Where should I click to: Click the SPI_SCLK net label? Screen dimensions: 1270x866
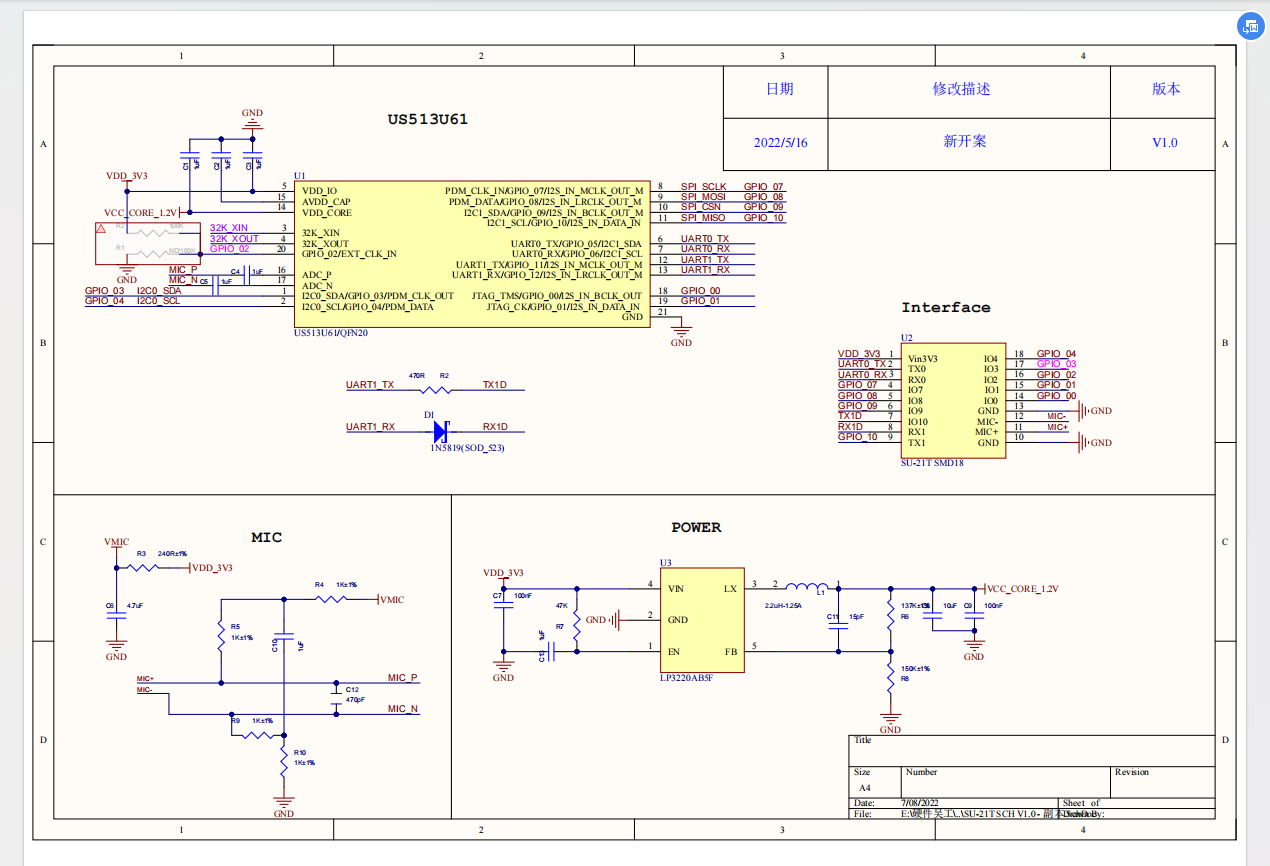pyautogui.click(x=704, y=187)
